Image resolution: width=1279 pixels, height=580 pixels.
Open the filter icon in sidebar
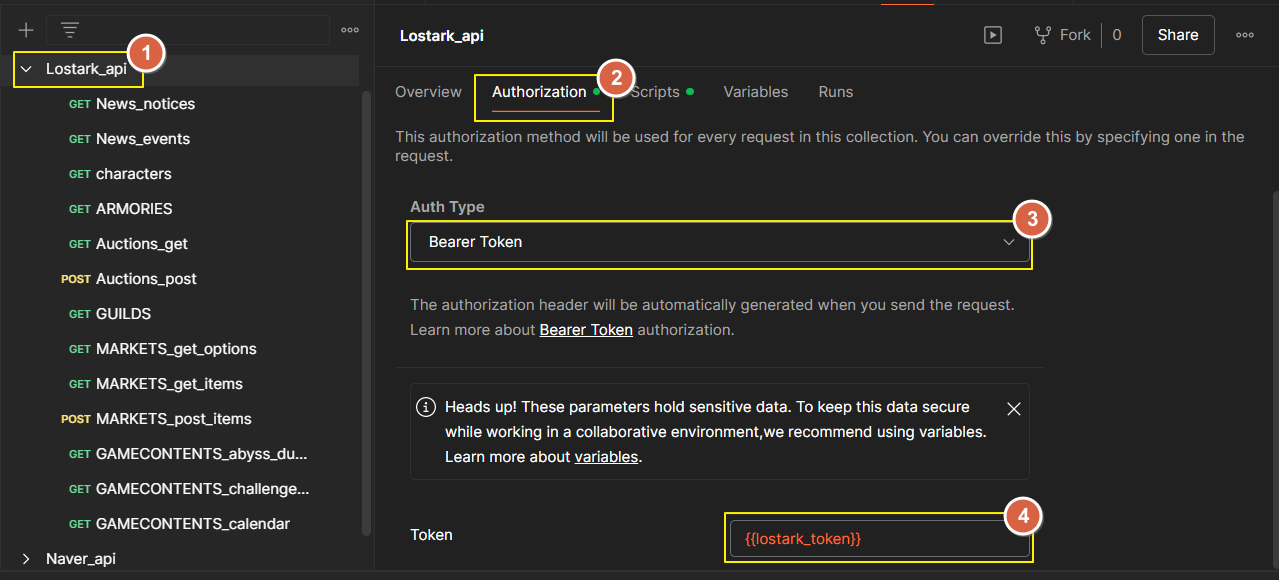(69, 30)
